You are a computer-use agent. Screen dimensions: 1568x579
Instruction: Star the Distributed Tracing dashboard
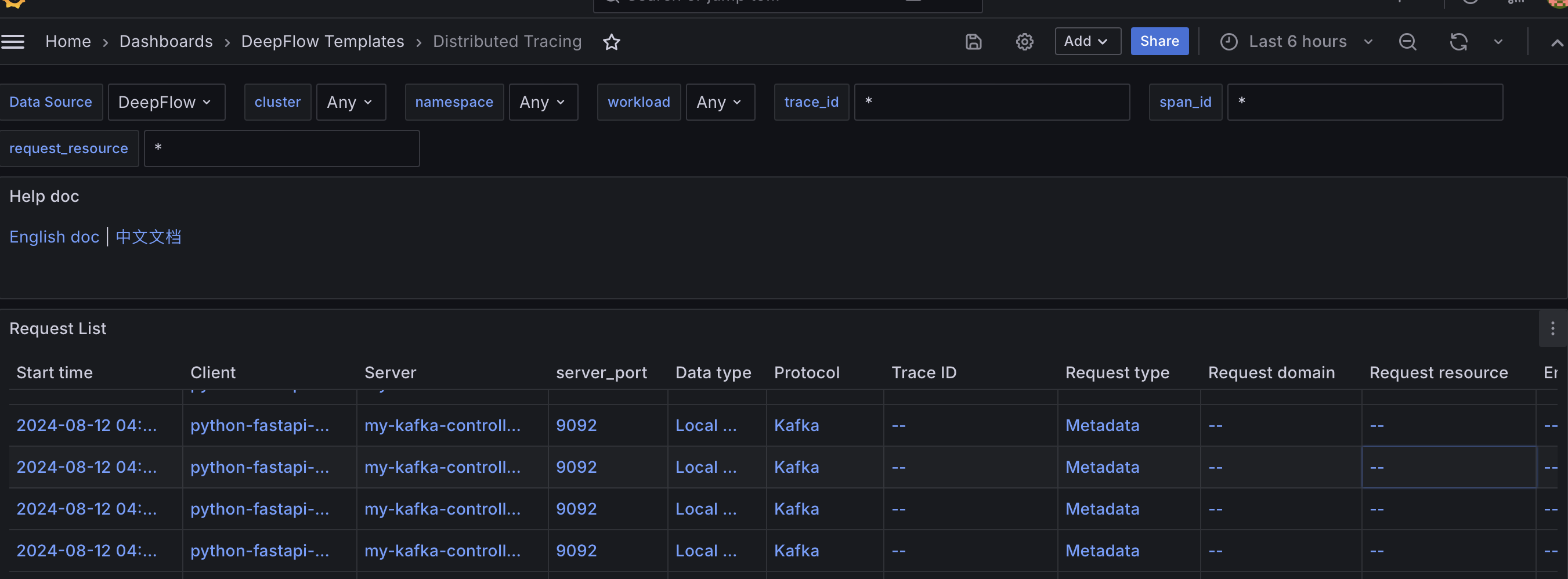click(x=611, y=41)
